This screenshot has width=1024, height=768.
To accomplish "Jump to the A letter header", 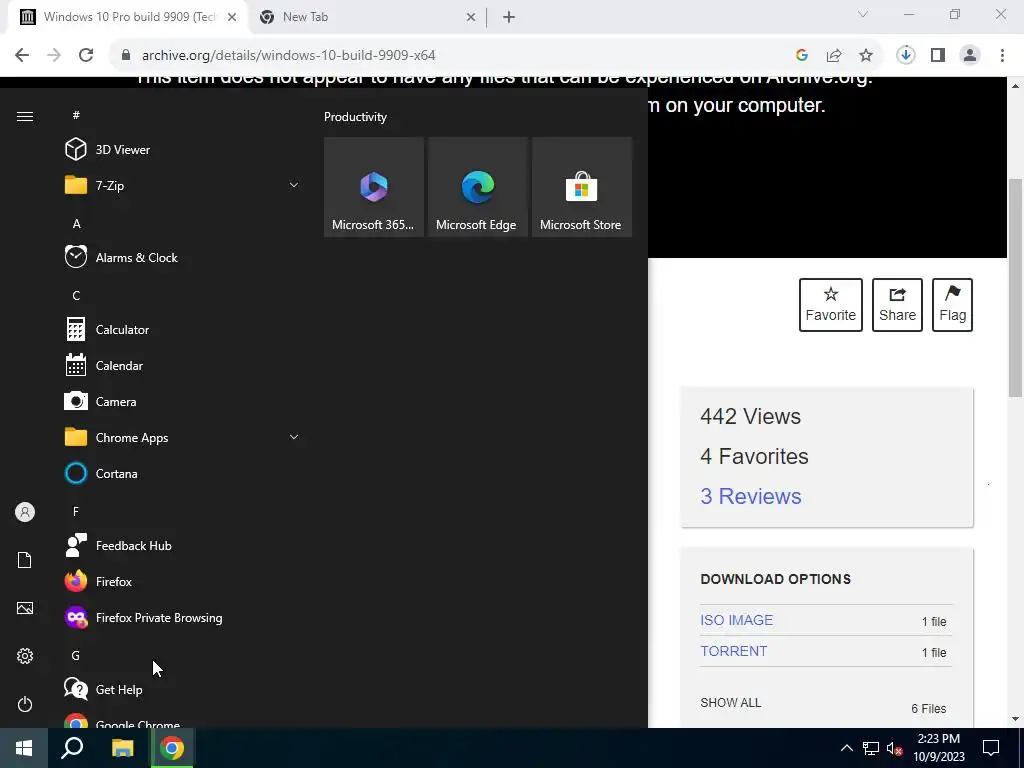I will pyautogui.click(x=76, y=224).
